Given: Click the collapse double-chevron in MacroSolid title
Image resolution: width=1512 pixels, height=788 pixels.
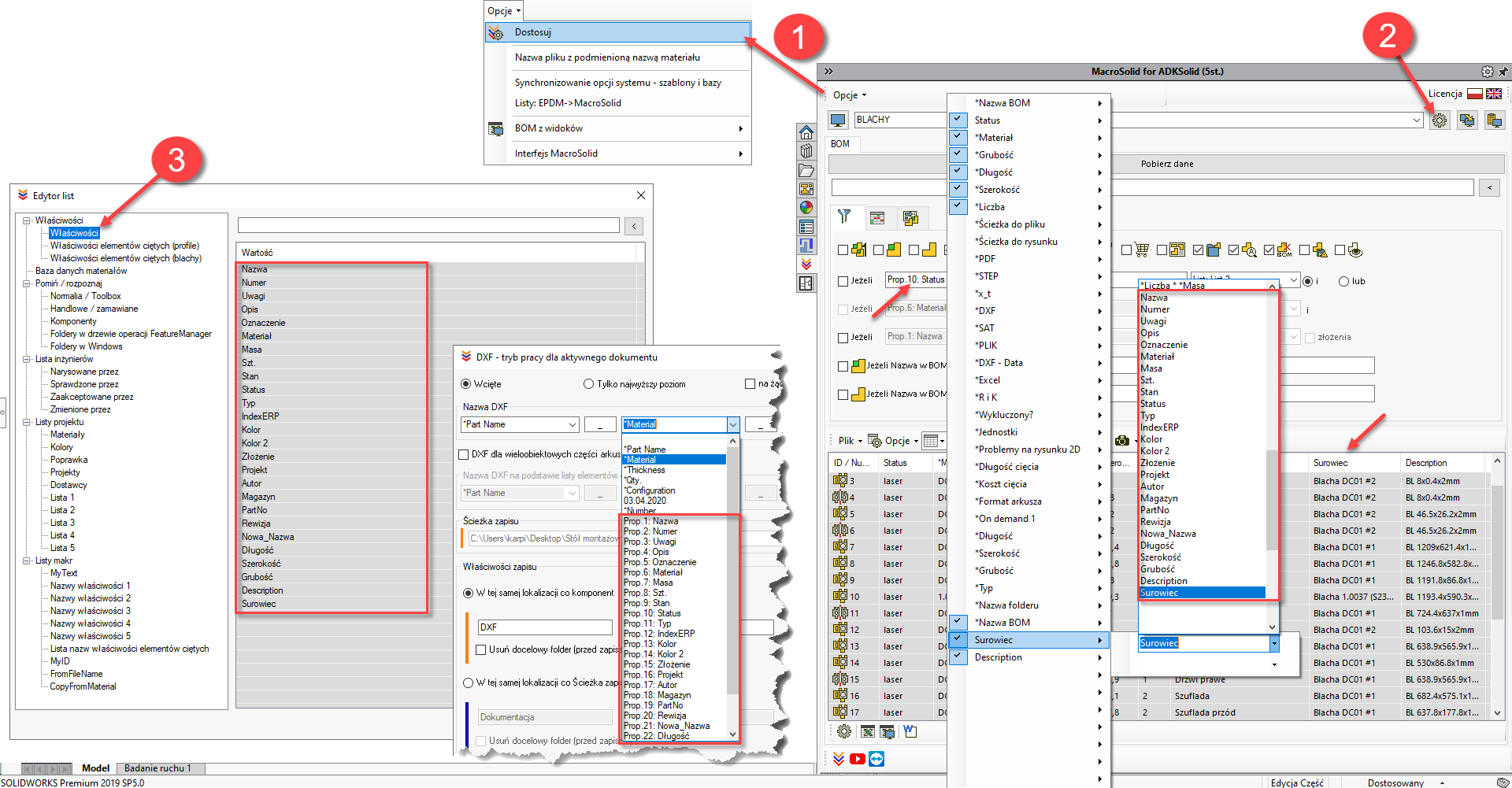Looking at the screenshot, I should [828, 72].
